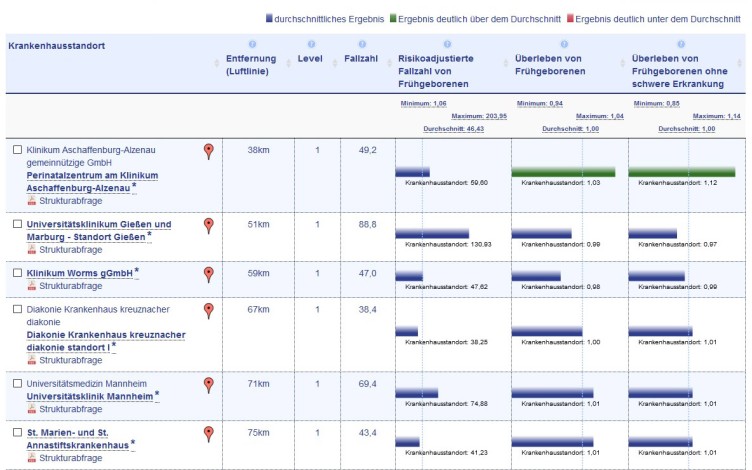Click the Maximum: 203,95 value link
The width and height of the screenshot is (752, 470).
[x=479, y=116]
